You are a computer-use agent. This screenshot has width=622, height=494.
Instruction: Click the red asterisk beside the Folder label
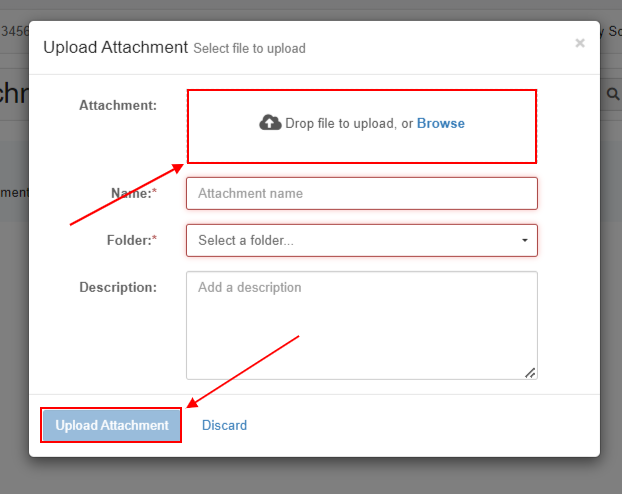point(154,240)
